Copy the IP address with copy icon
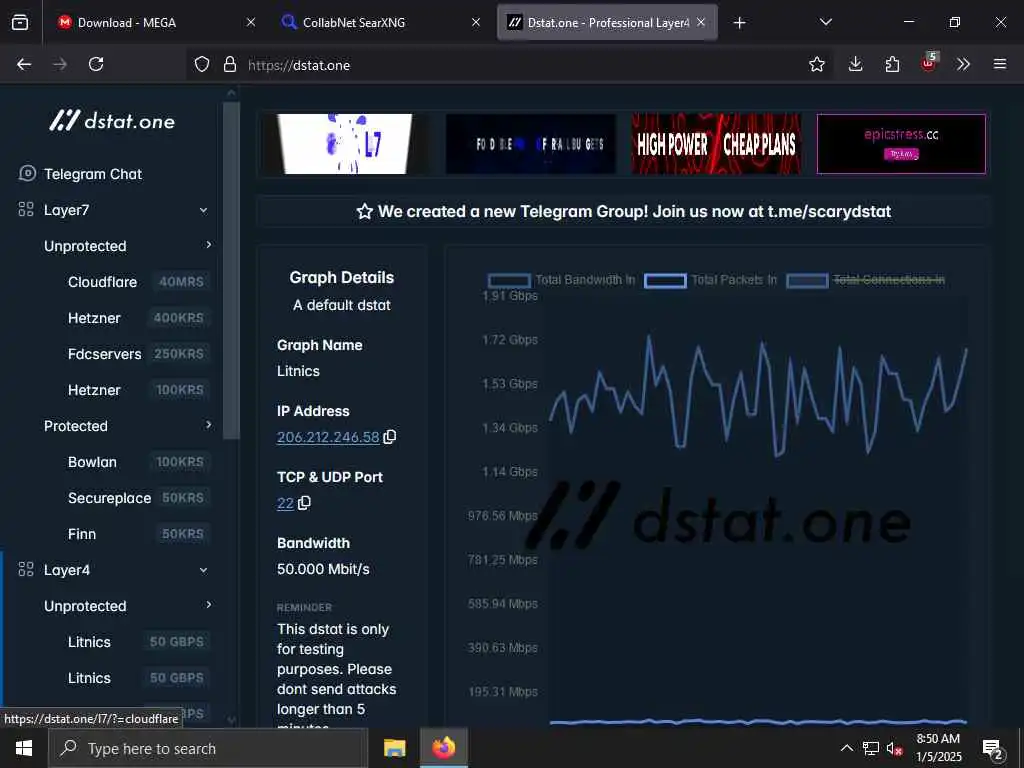The height and width of the screenshot is (768, 1024). click(390, 437)
